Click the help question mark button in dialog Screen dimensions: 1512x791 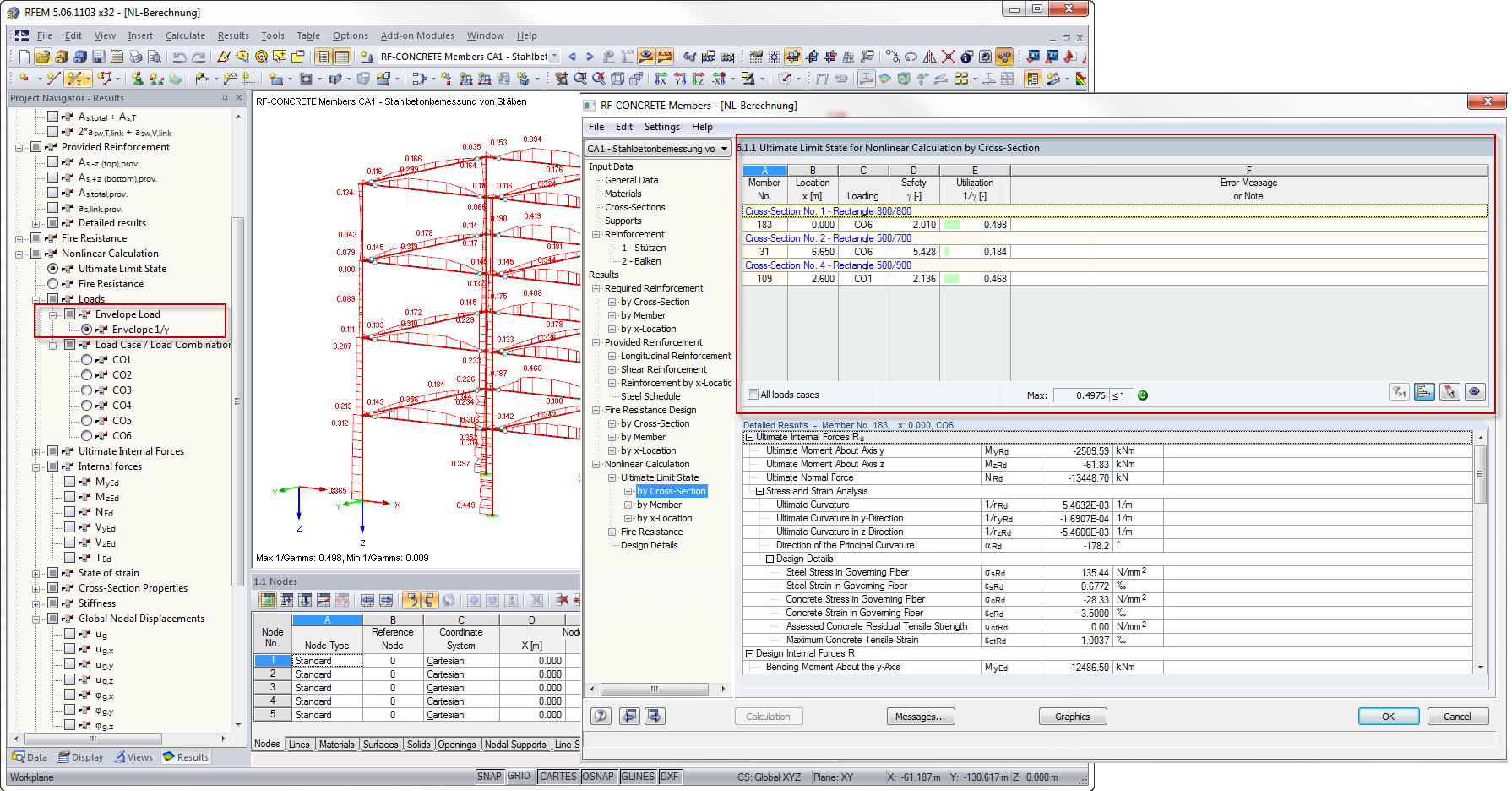(601, 717)
